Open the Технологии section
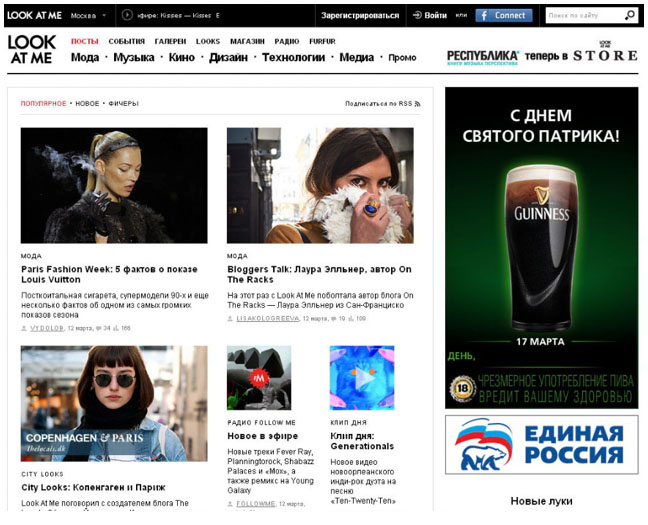Viewport: 648px width, 525px height. 293,58
